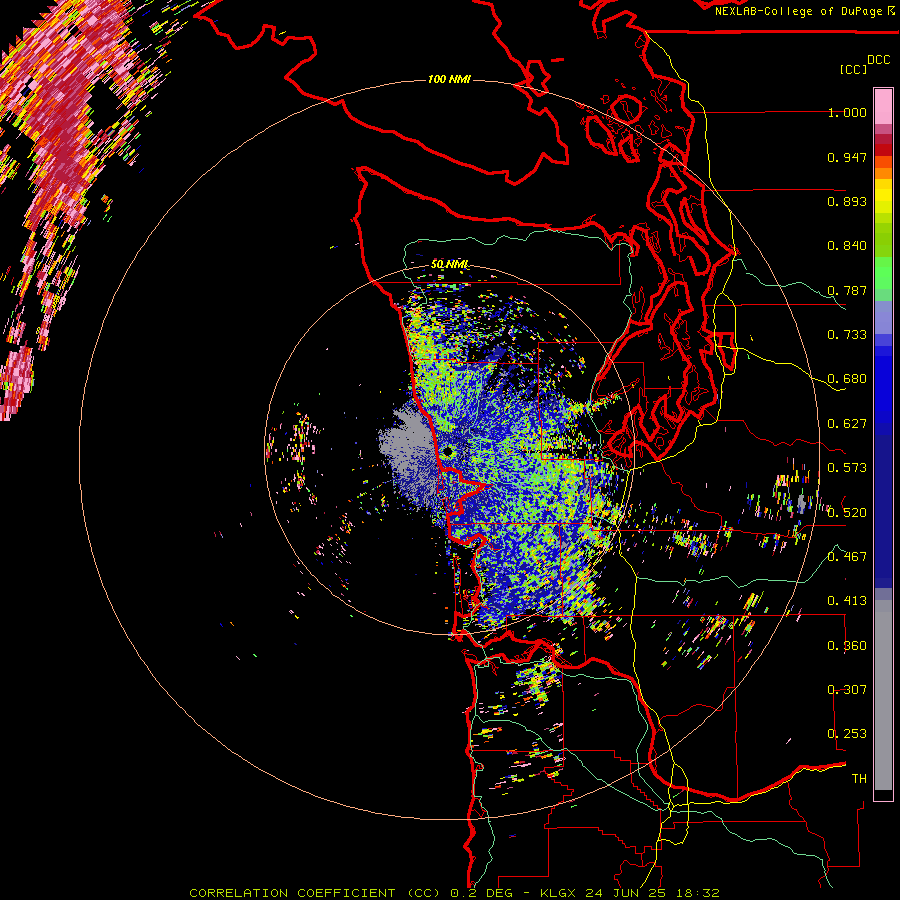Click the NEXLAB-College of DuPage label
The height and width of the screenshot is (900, 900).
click(798, 11)
